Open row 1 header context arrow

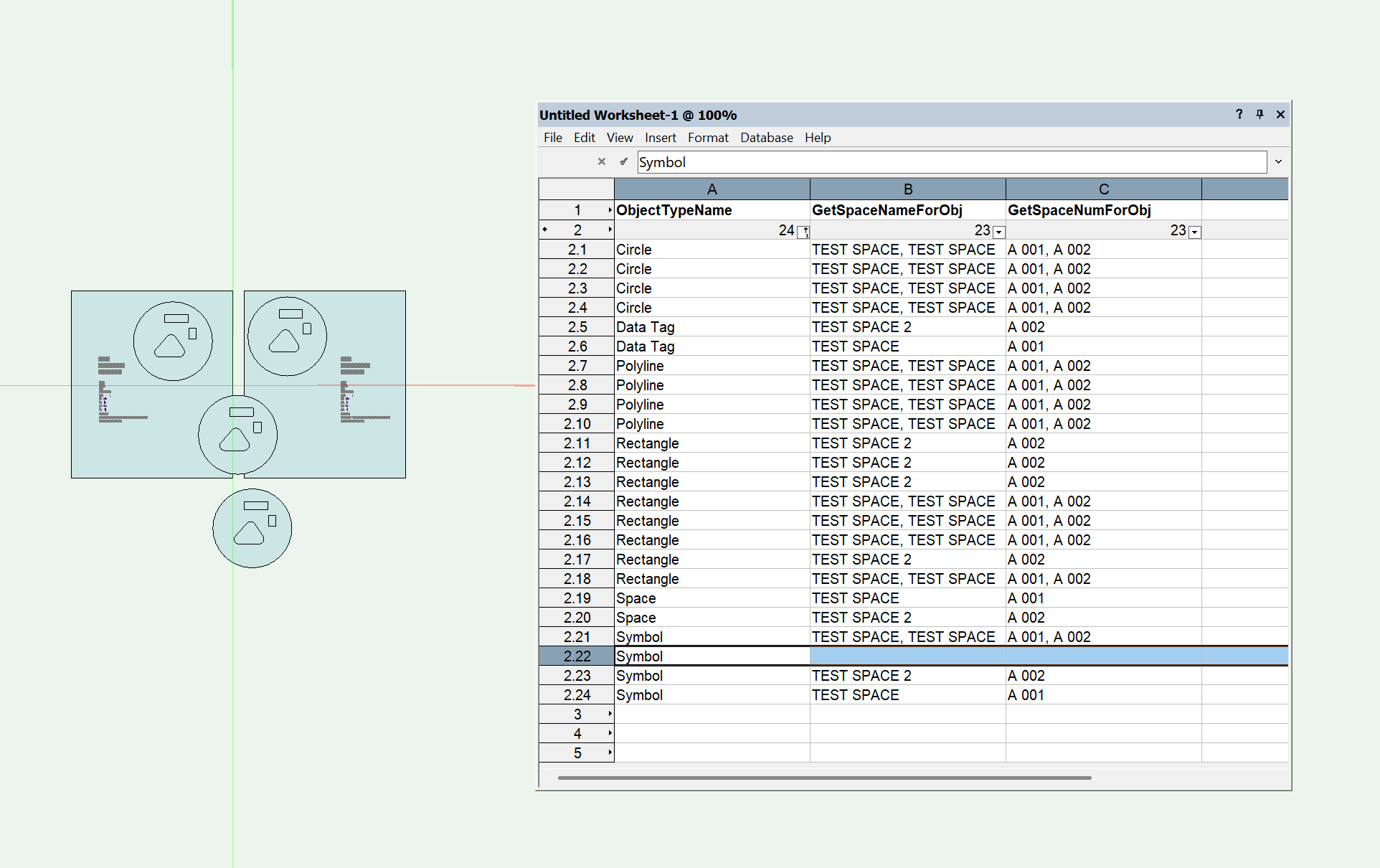(x=610, y=210)
